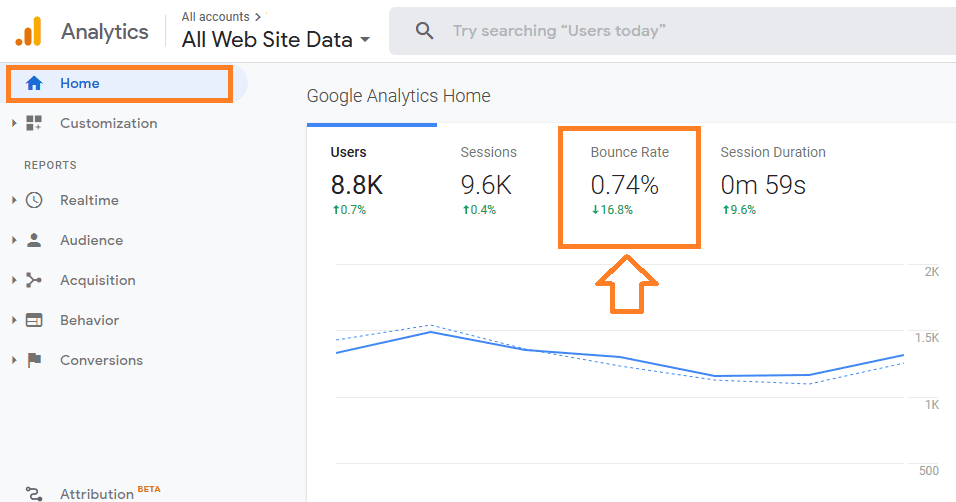Viewport: 956px width, 502px height.
Task: Click the Audience person icon
Action: pos(34,240)
